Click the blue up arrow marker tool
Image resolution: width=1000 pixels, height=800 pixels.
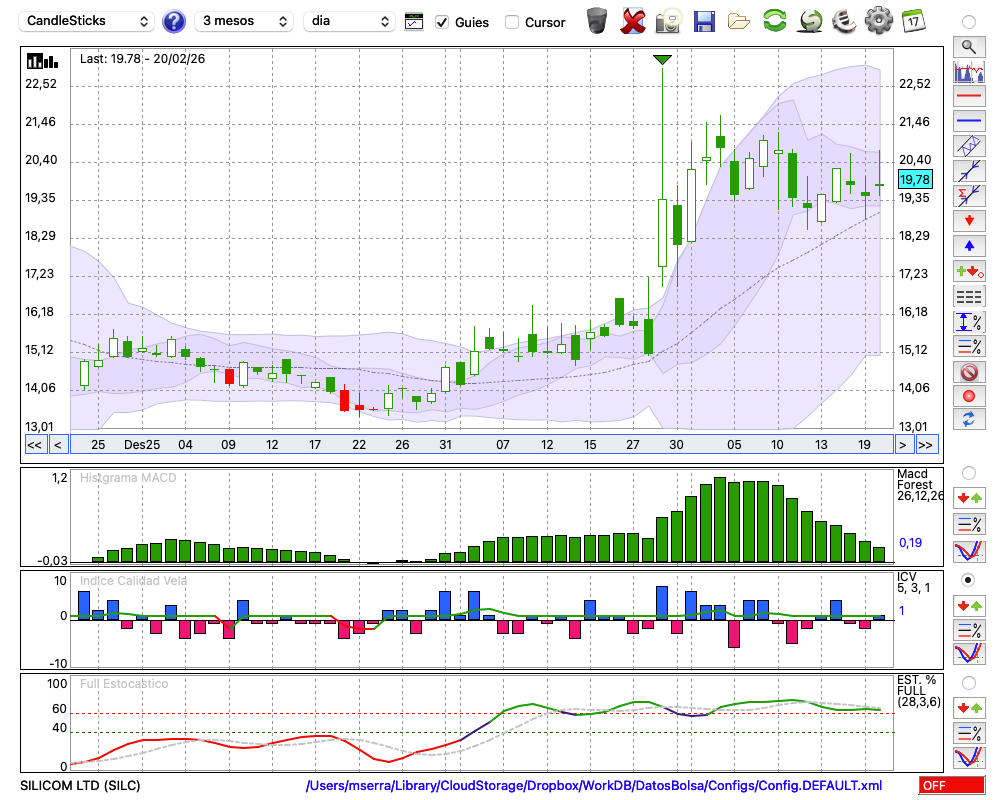[968, 245]
